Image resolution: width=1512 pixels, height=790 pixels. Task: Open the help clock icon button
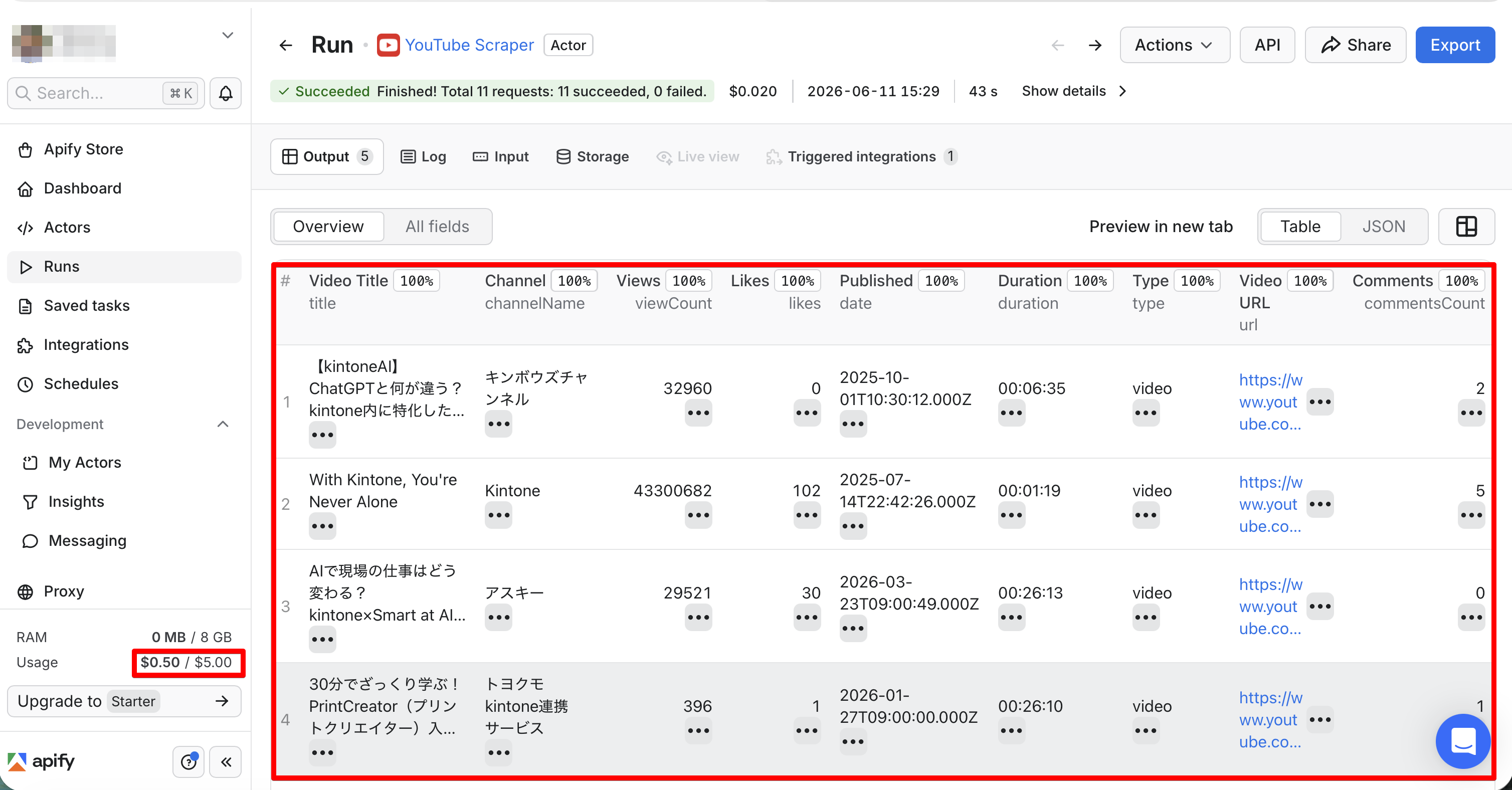(x=188, y=761)
